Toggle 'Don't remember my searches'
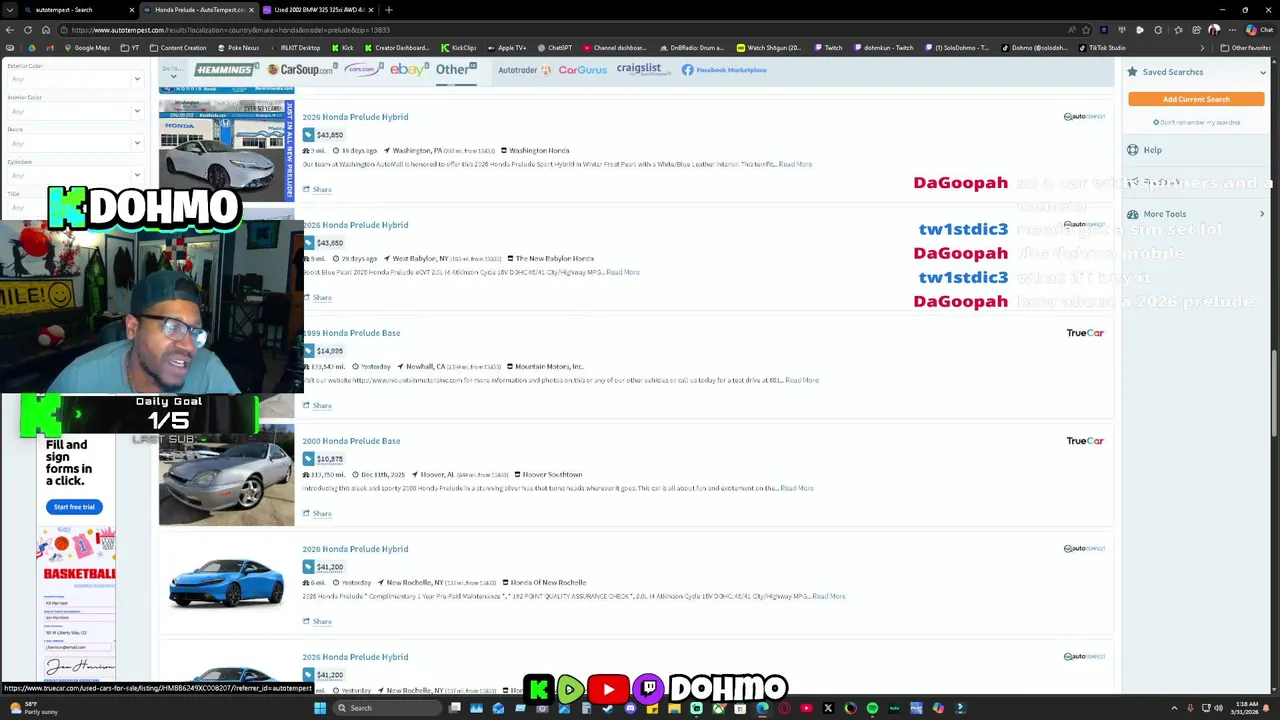This screenshot has width=1280, height=720. (1196, 122)
